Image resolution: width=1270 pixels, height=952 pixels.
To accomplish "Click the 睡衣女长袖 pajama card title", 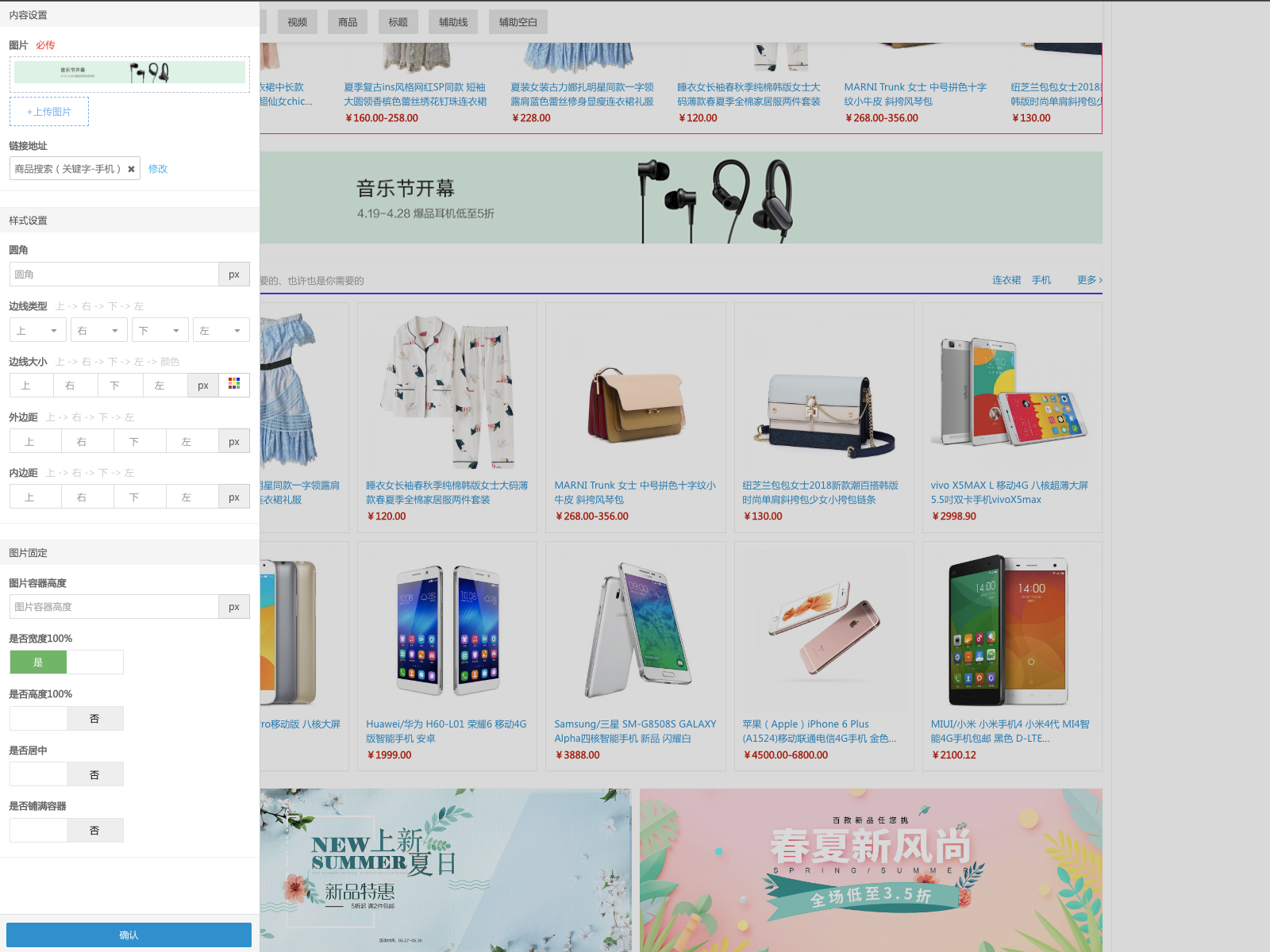I will click(447, 493).
